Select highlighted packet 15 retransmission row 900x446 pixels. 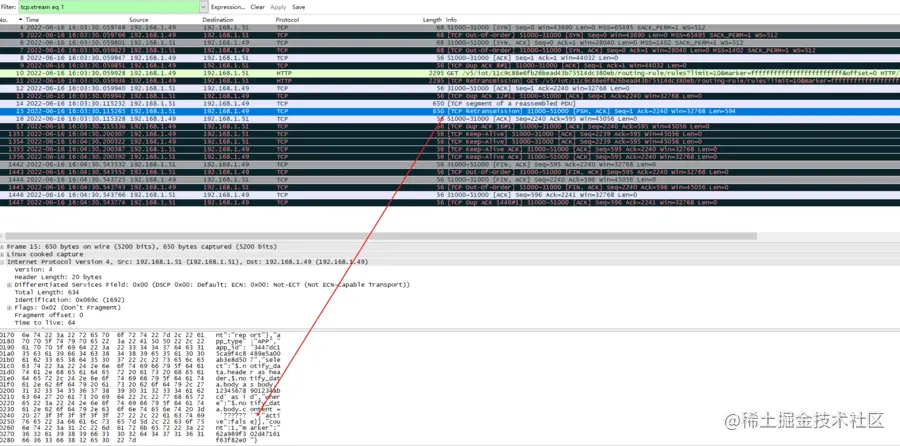[450, 111]
